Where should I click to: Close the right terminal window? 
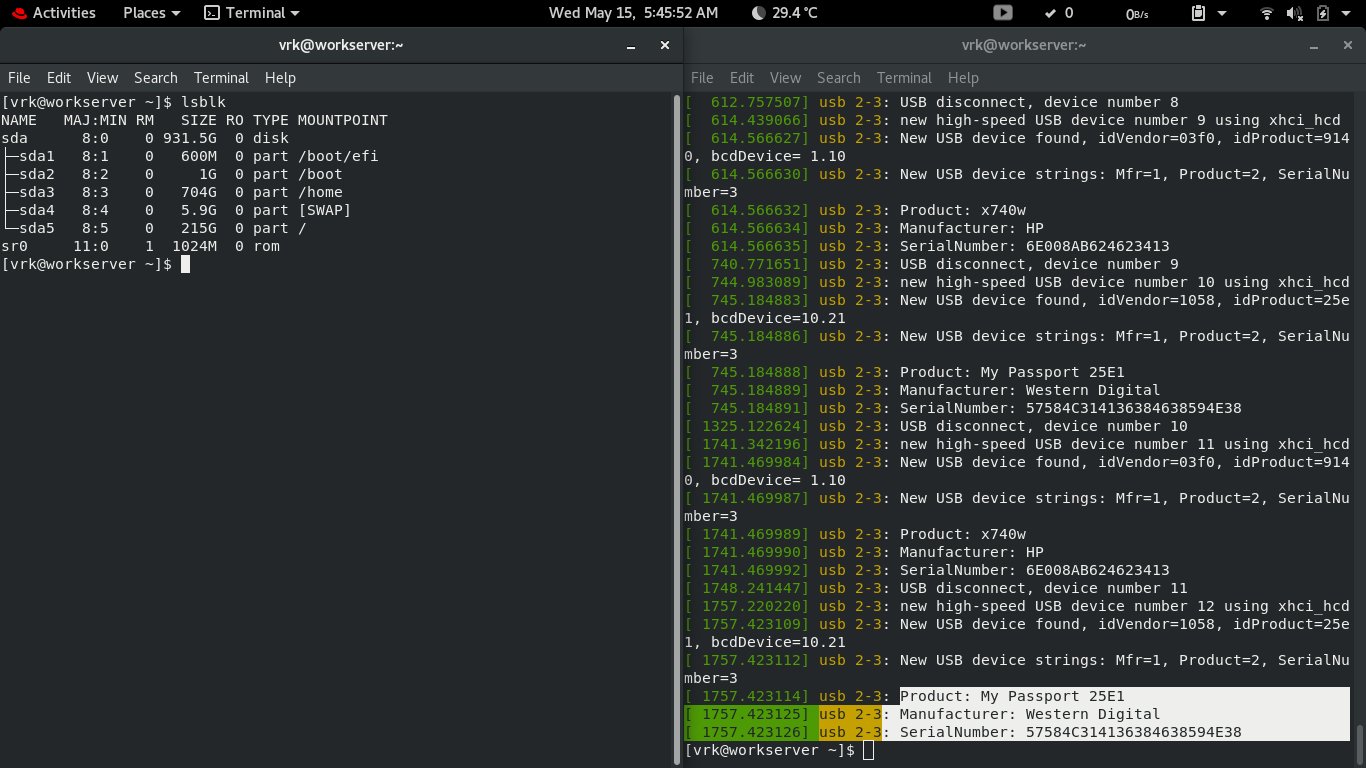pyautogui.click(x=1347, y=45)
